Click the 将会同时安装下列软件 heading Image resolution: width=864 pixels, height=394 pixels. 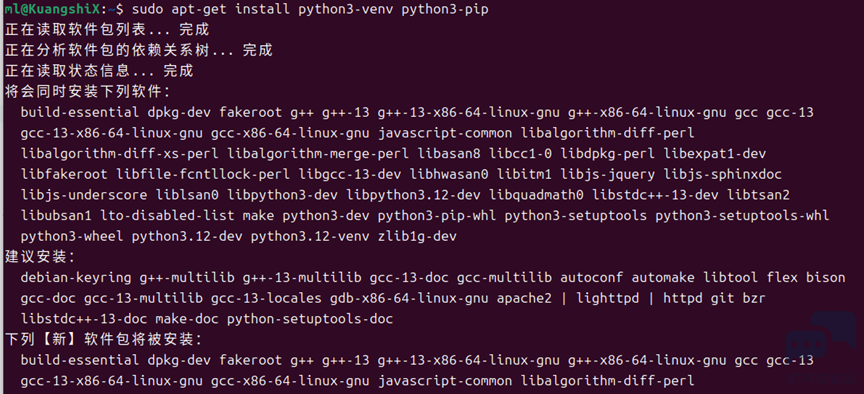click(x=87, y=91)
